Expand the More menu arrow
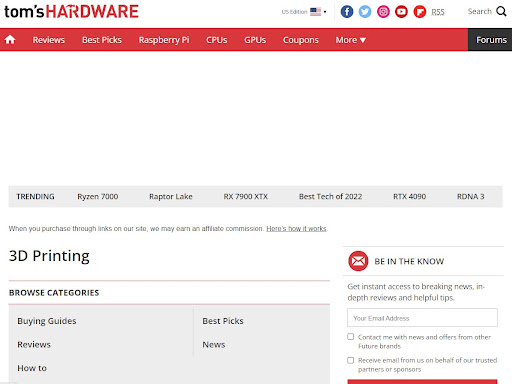 click(363, 40)
